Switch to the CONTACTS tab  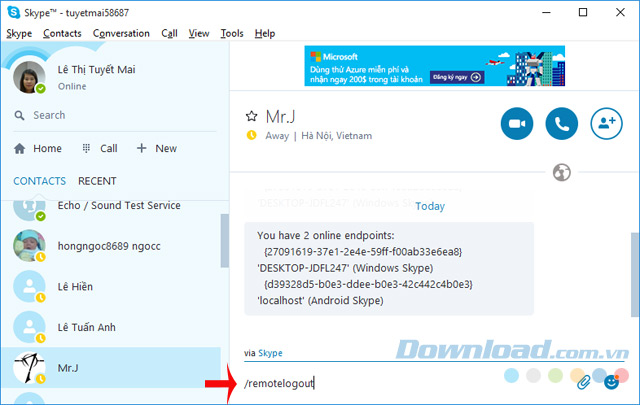(x=40, y=181)
